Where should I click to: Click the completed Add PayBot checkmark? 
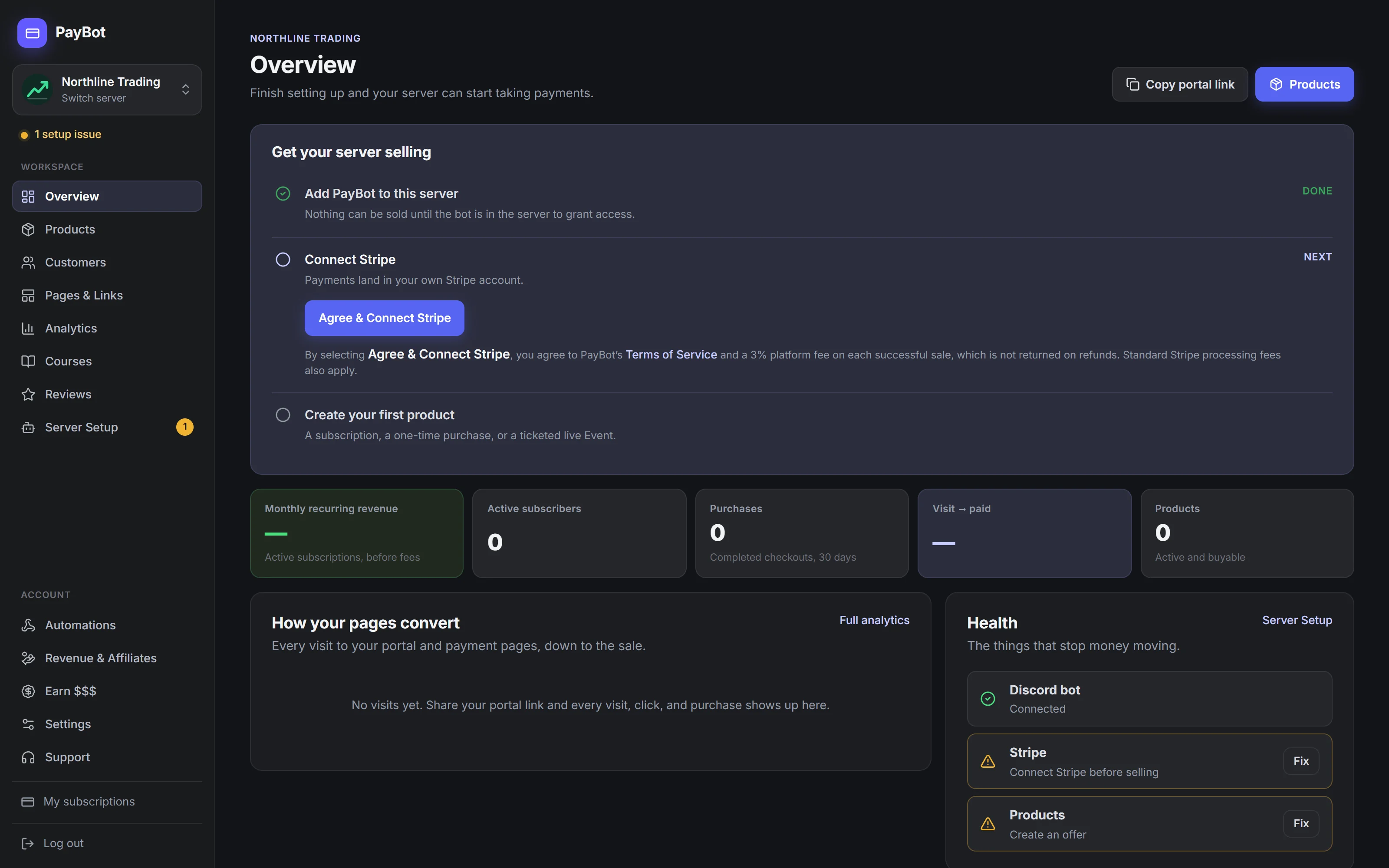283,194
